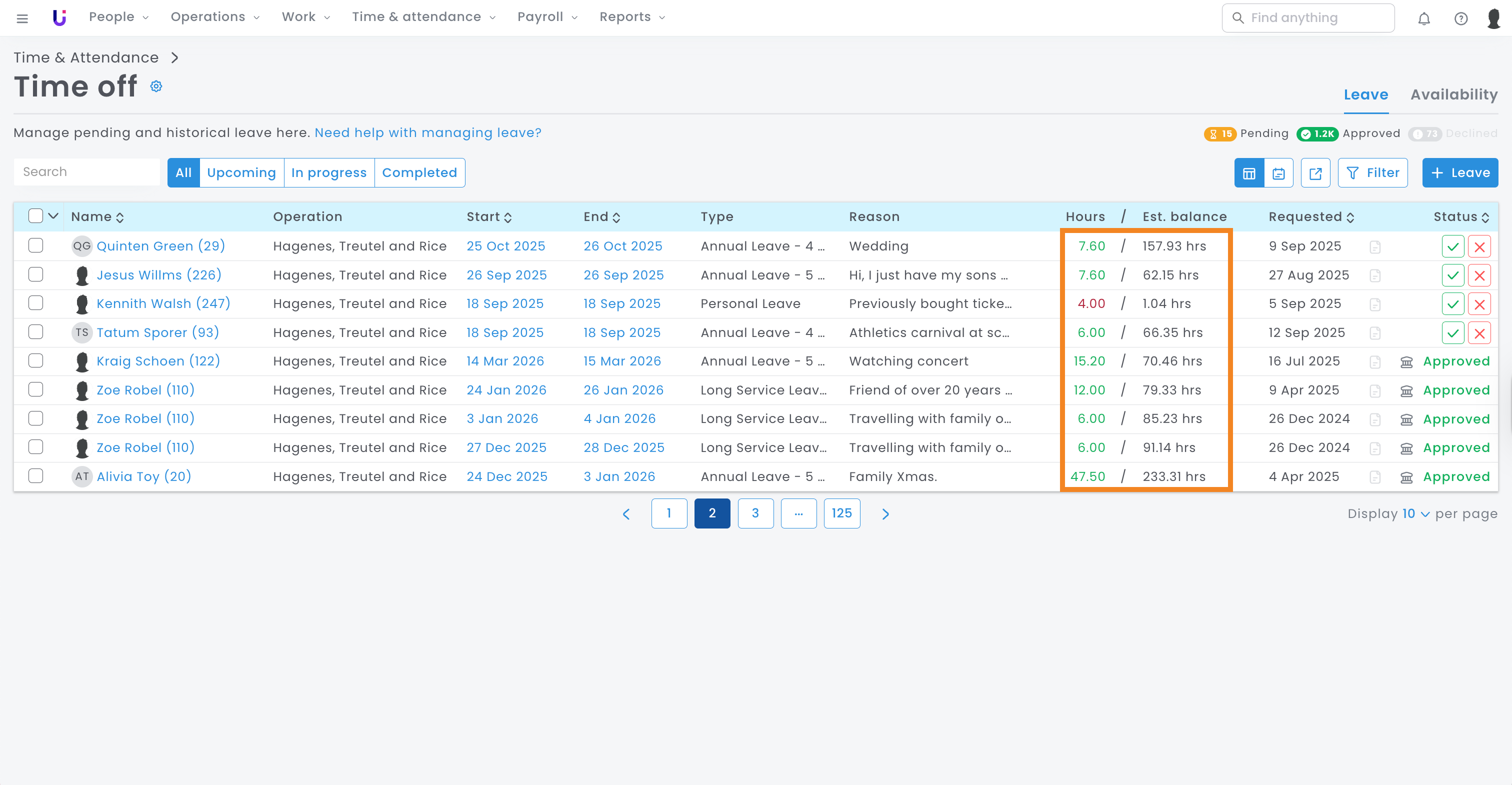Open the 'Need help with managing leave?' link
Viewport: 1512px width, 785px height.
click(x=428, y=132)
